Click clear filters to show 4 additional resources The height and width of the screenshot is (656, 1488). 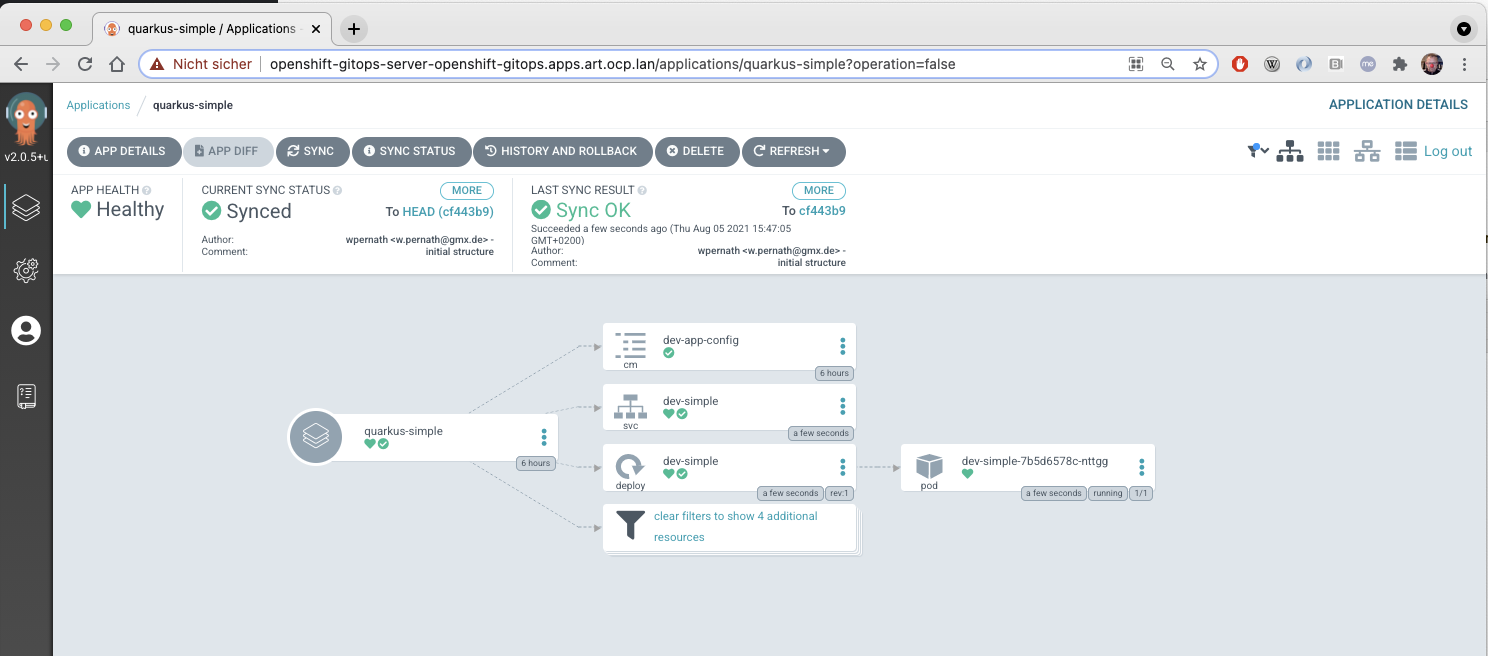point(736,527)
